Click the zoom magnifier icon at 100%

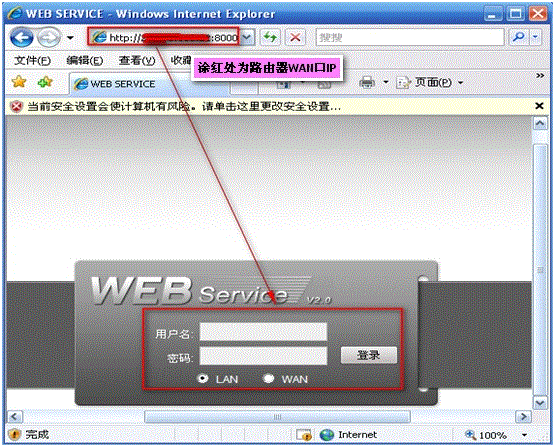click(x=470, y=434)
